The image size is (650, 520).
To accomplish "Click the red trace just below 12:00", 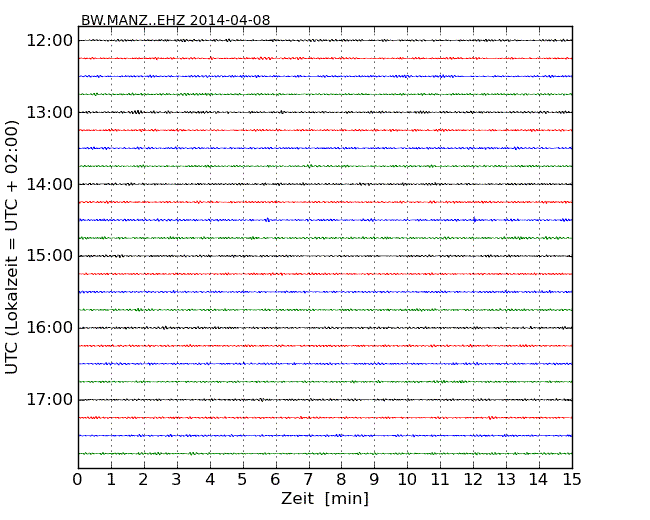I will (325, 58).
